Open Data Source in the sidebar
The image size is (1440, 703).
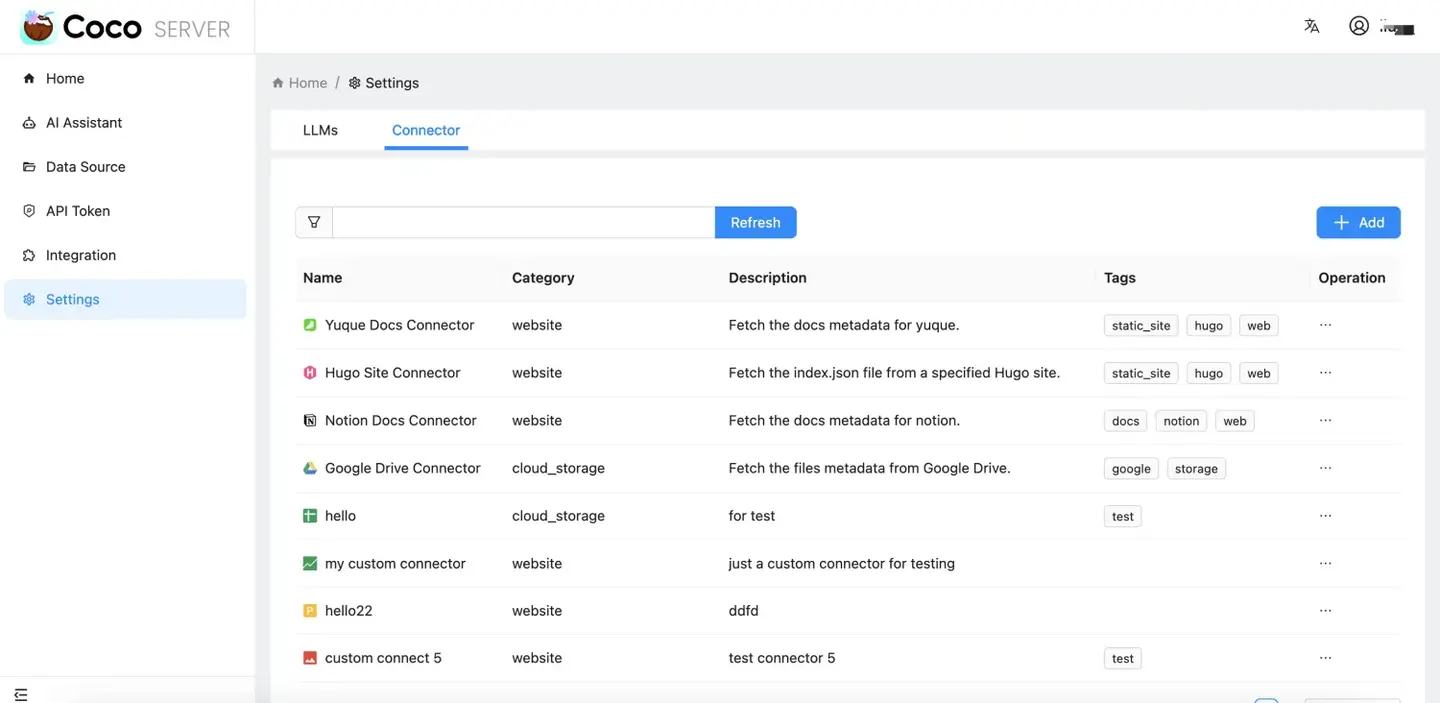tap(125, 167)
